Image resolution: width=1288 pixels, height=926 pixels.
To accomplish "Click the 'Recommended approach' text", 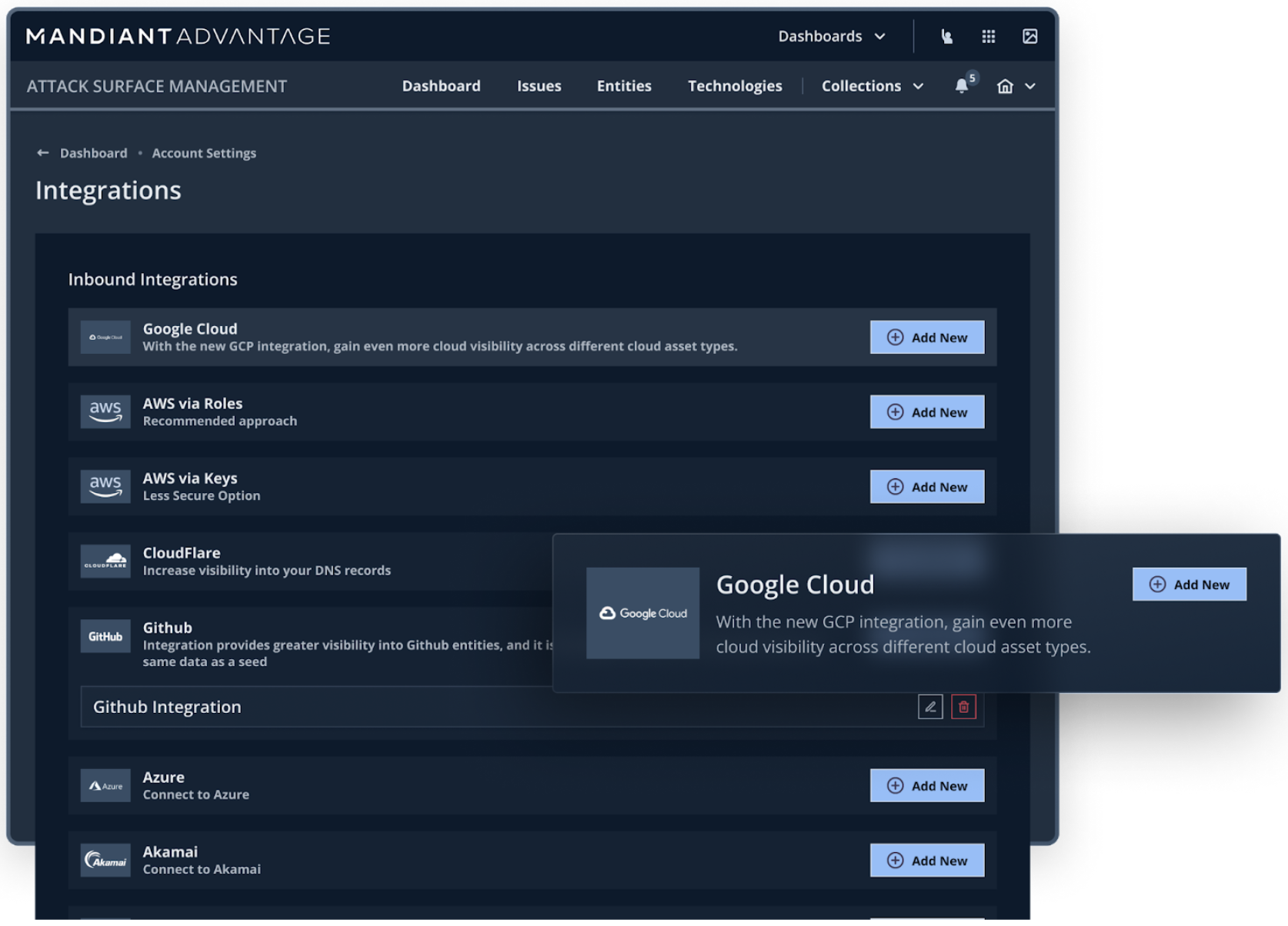I will (220, 421).
